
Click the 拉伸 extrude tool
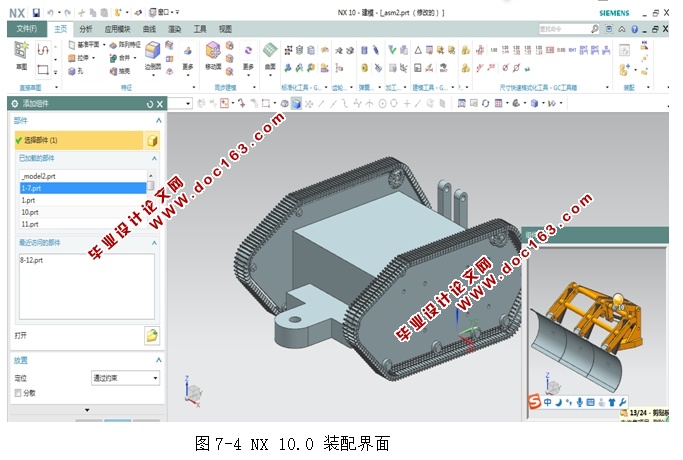(79, 58)
